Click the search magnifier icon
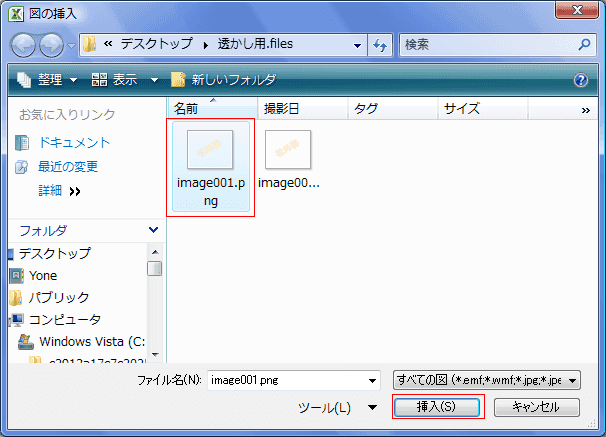 pos(584,44)
